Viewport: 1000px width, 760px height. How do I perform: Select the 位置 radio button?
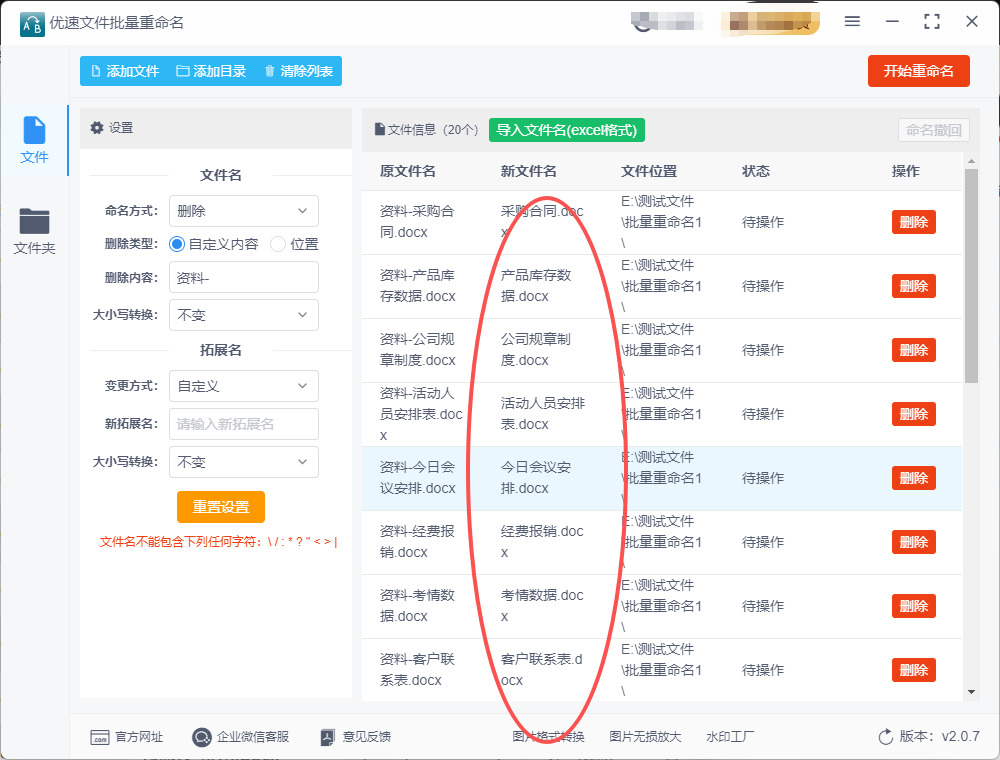point(278,244)
